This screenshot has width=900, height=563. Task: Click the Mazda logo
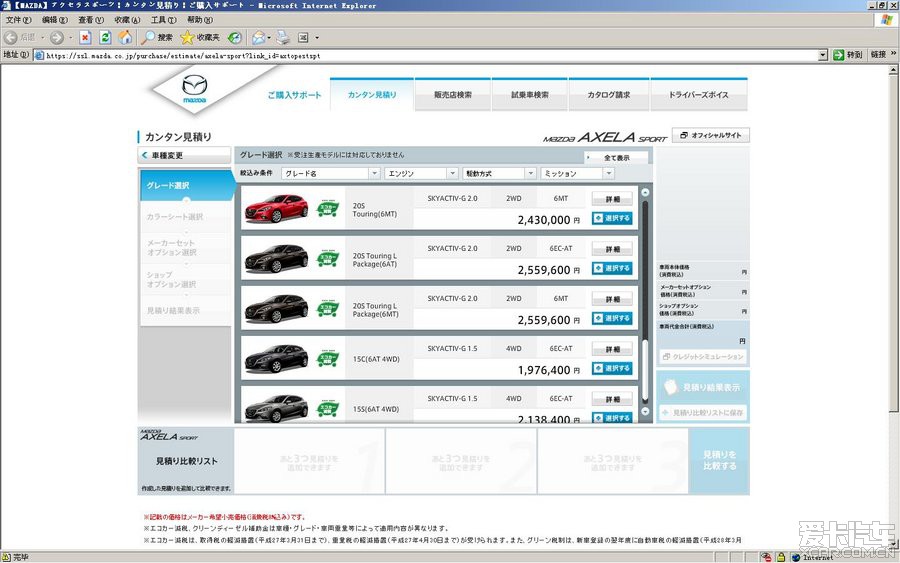tap(195, 88)
